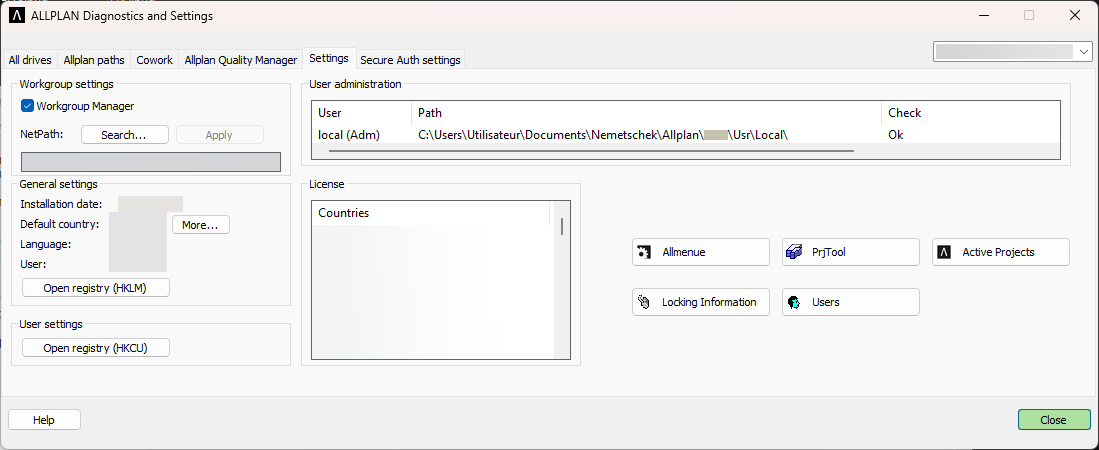This screenshot has height=450, width=1099.
Task: Maximize the diagnostics window
Action: pos(1029,15)
